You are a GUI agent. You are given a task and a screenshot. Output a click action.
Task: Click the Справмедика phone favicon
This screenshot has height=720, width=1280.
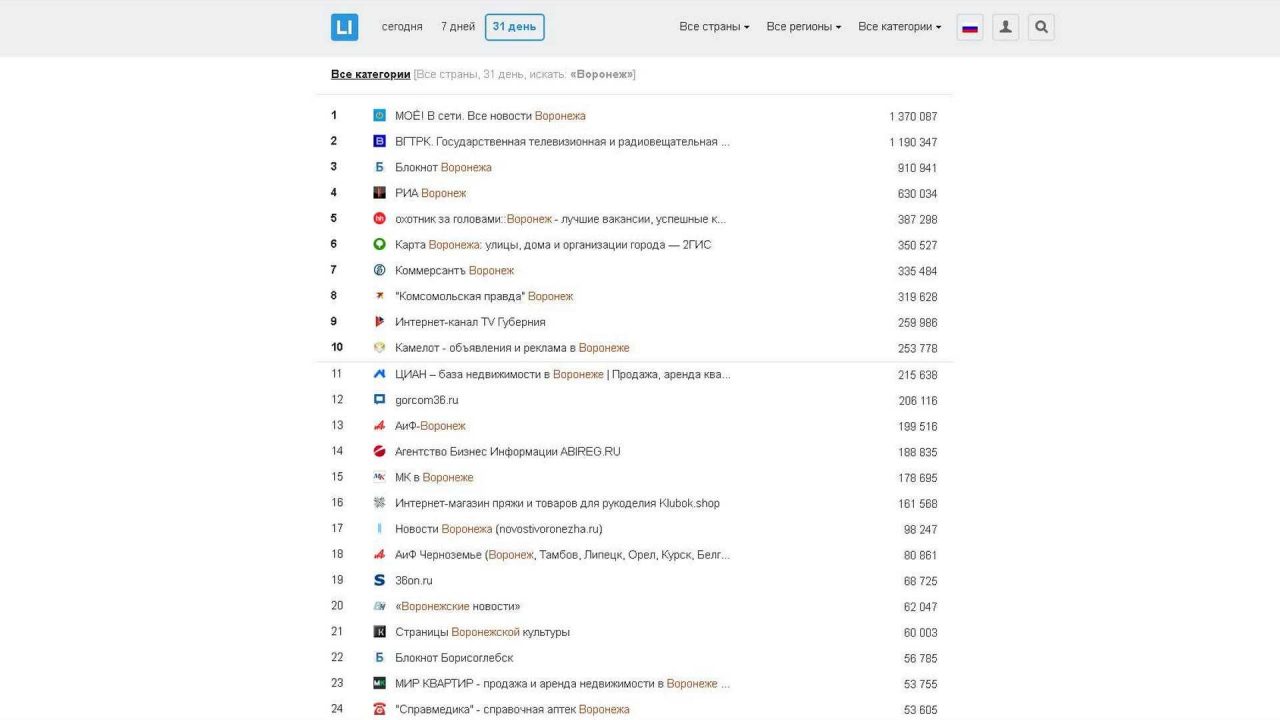point(379,709)
